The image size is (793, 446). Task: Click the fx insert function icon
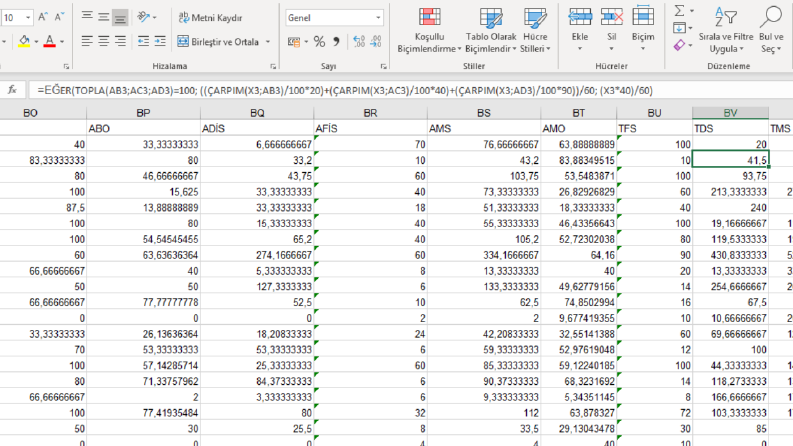pyautogui.click(x=12, y=90)
